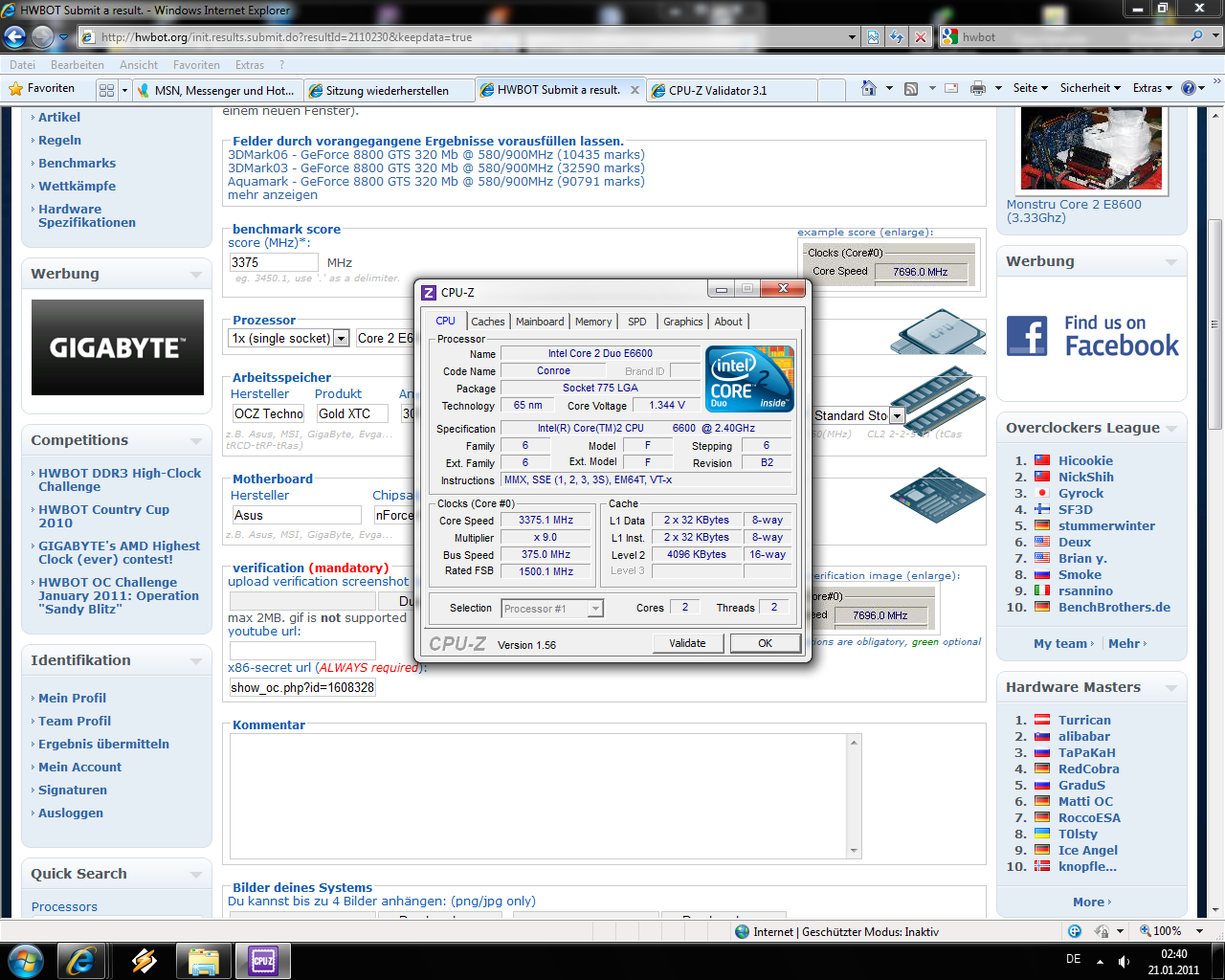Open the Datei menu
Image resolution: width=1225 pixels, height=980 pixels.
click(x=22, y=65)
